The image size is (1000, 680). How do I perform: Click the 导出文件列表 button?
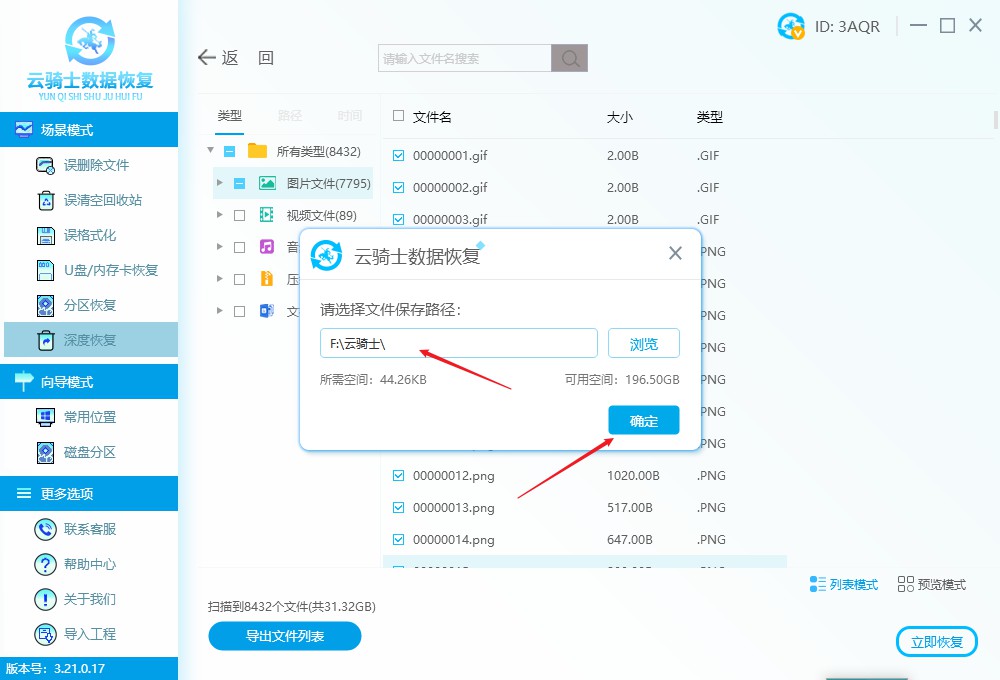284,636
